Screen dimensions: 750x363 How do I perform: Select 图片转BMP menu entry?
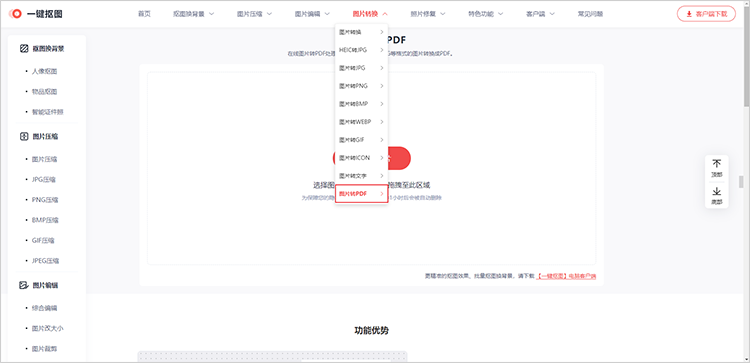(x=361, y=104)
